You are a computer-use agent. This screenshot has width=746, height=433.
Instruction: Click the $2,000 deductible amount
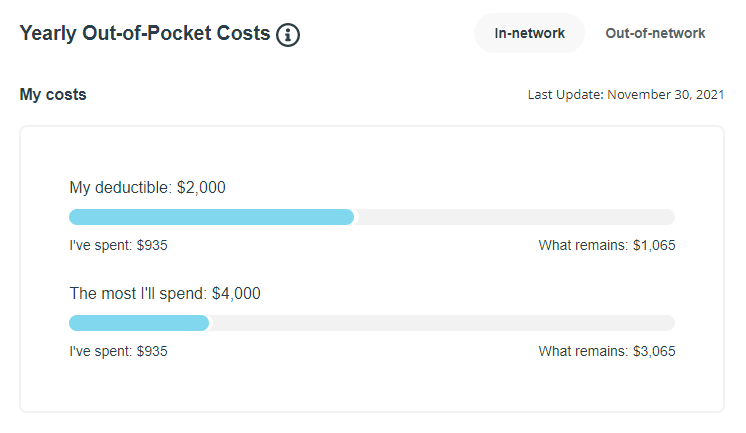pyautogui.click(x=201, y=187)
